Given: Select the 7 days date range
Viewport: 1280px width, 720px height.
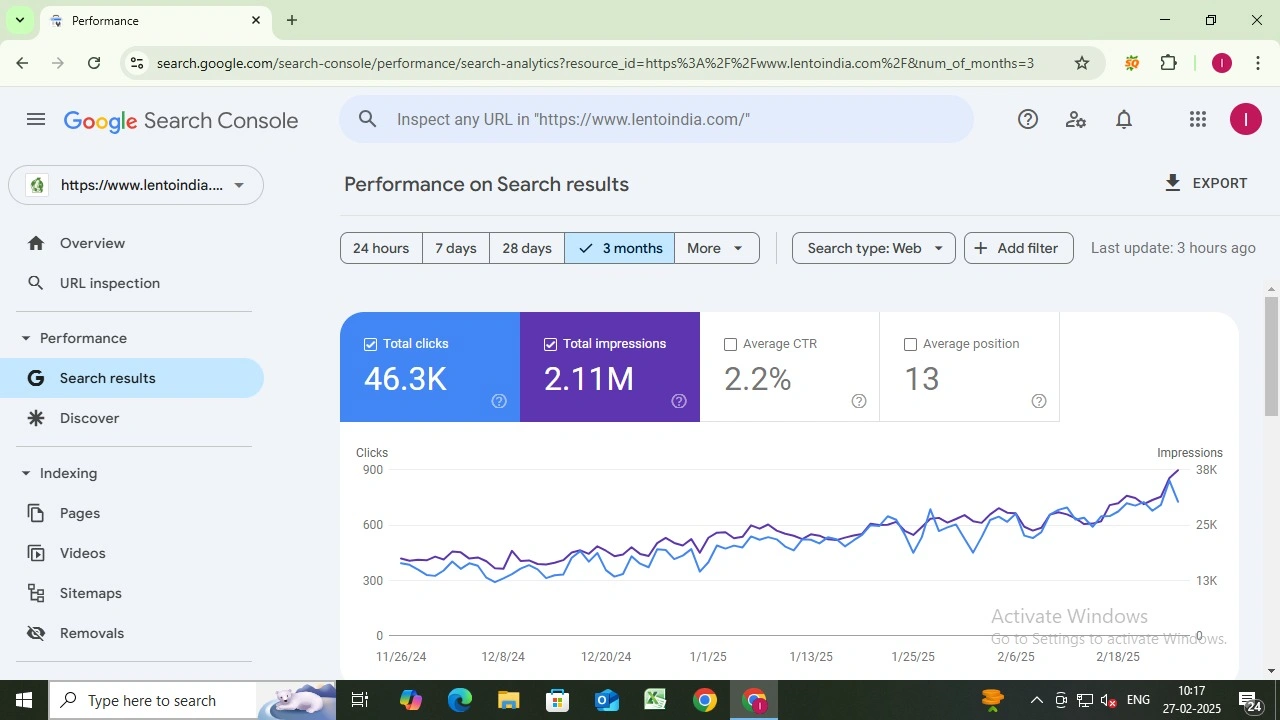Looking at the screenshot, I should point(456,248).
